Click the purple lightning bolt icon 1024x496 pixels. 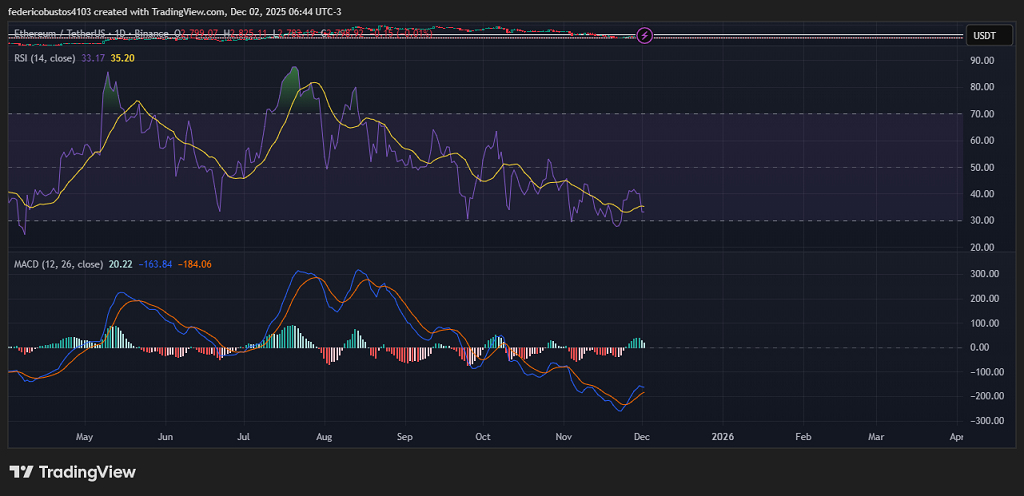tap(645, 35)
